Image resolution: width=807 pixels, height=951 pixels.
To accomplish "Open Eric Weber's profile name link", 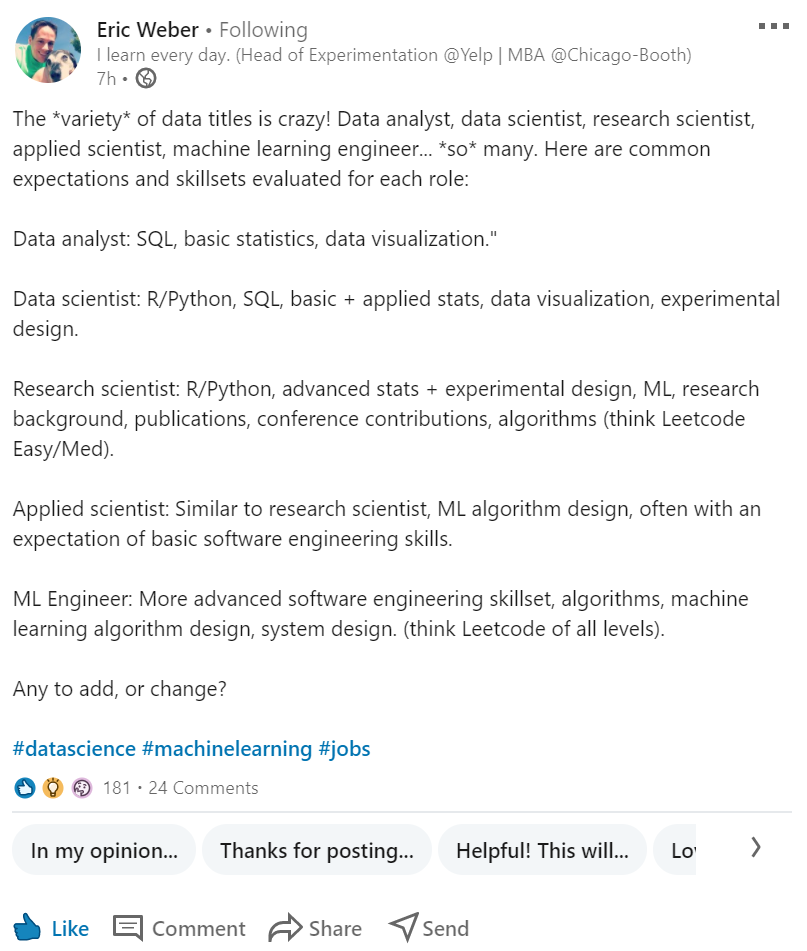I will (147, 30).
